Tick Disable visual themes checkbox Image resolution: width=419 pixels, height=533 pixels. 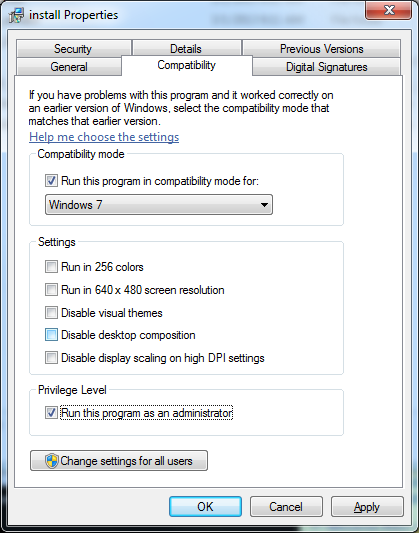[51, 312]
